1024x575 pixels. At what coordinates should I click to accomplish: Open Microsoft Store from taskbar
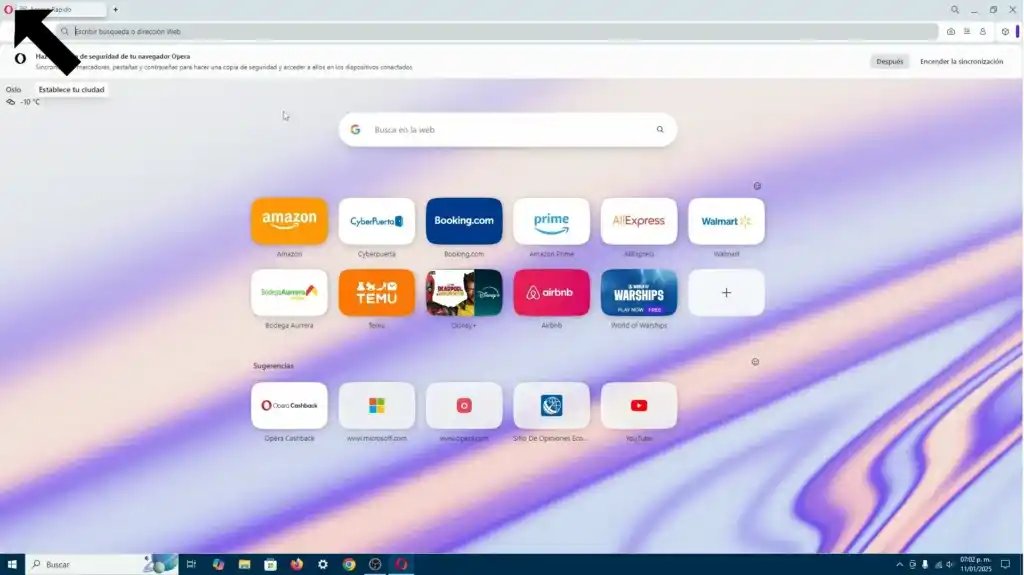click(x=270, y=565)
